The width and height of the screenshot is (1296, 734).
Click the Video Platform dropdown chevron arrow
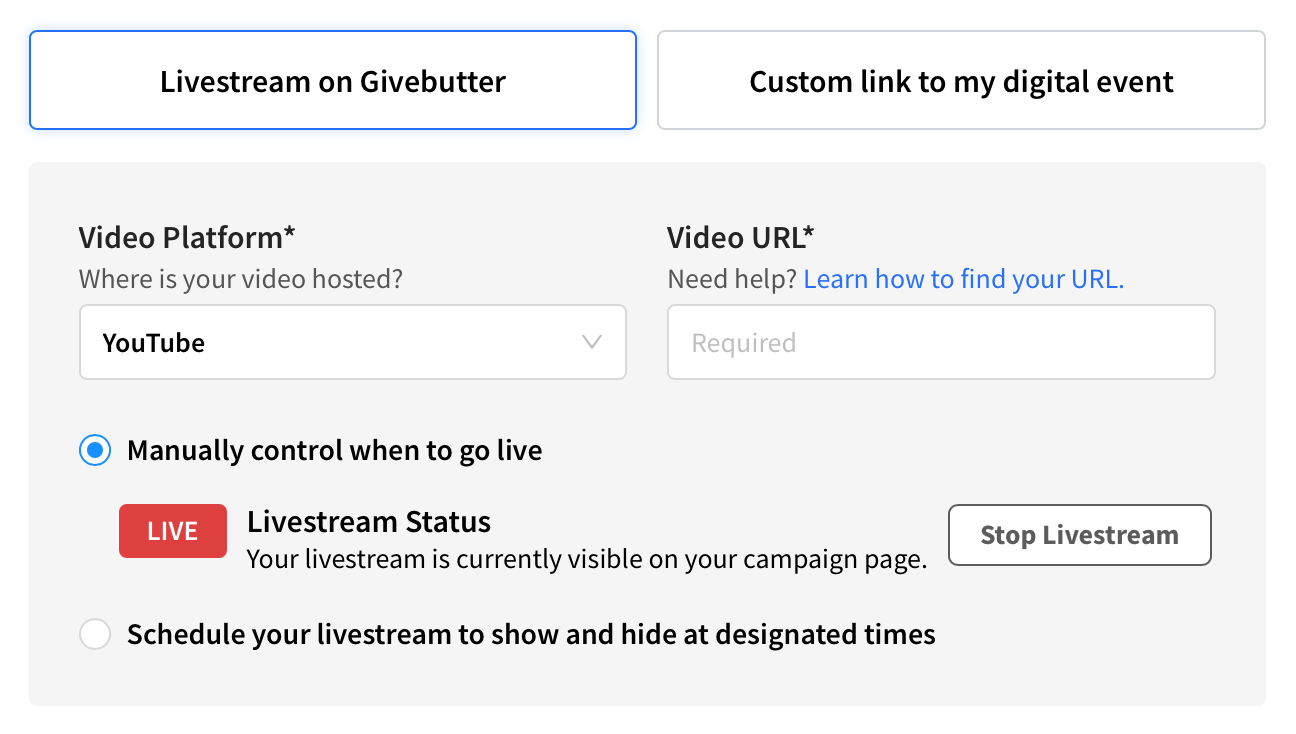click(591, 342)
